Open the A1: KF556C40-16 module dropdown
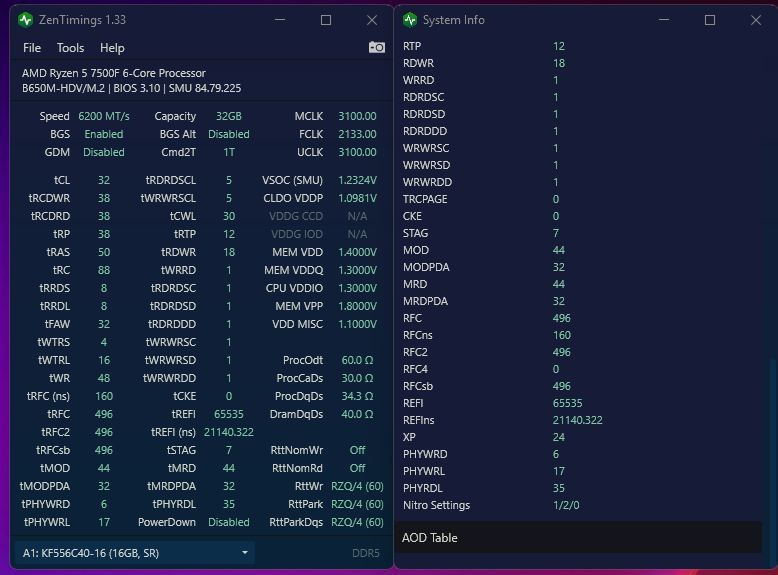778x575 pixels. tap(135, 553)
